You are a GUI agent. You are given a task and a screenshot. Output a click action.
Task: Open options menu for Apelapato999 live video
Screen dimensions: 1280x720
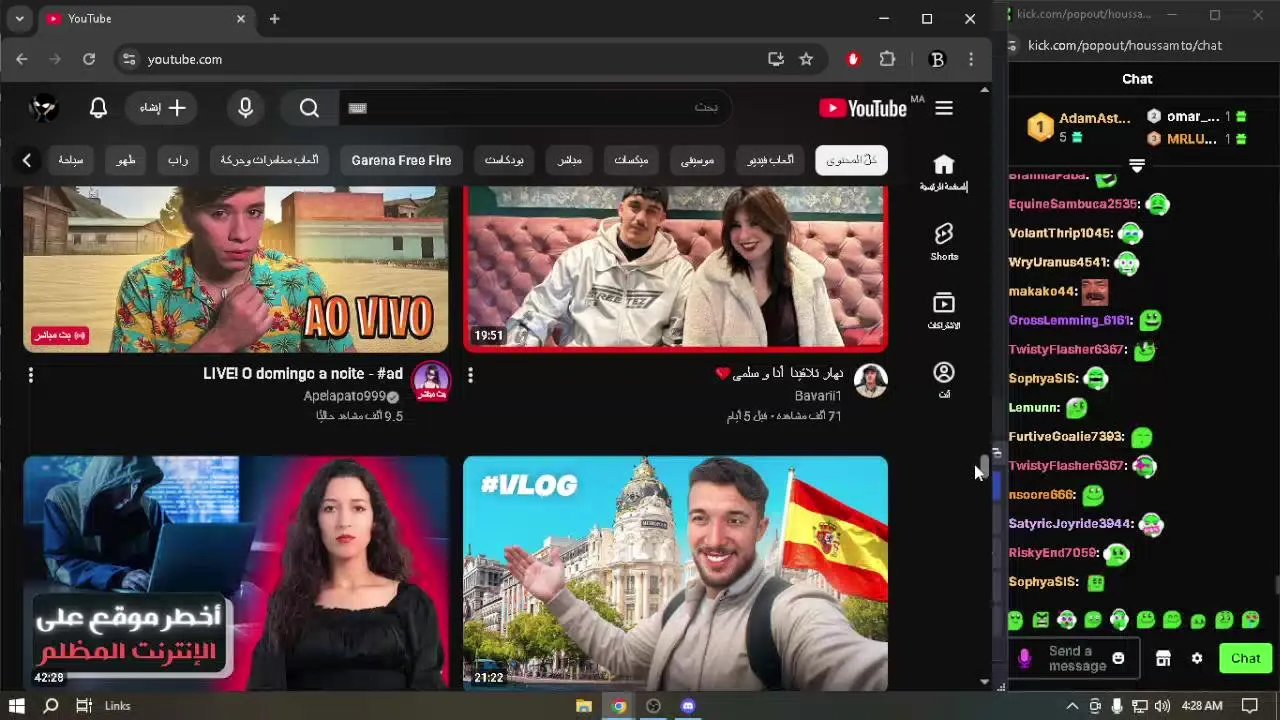[31, 375]
